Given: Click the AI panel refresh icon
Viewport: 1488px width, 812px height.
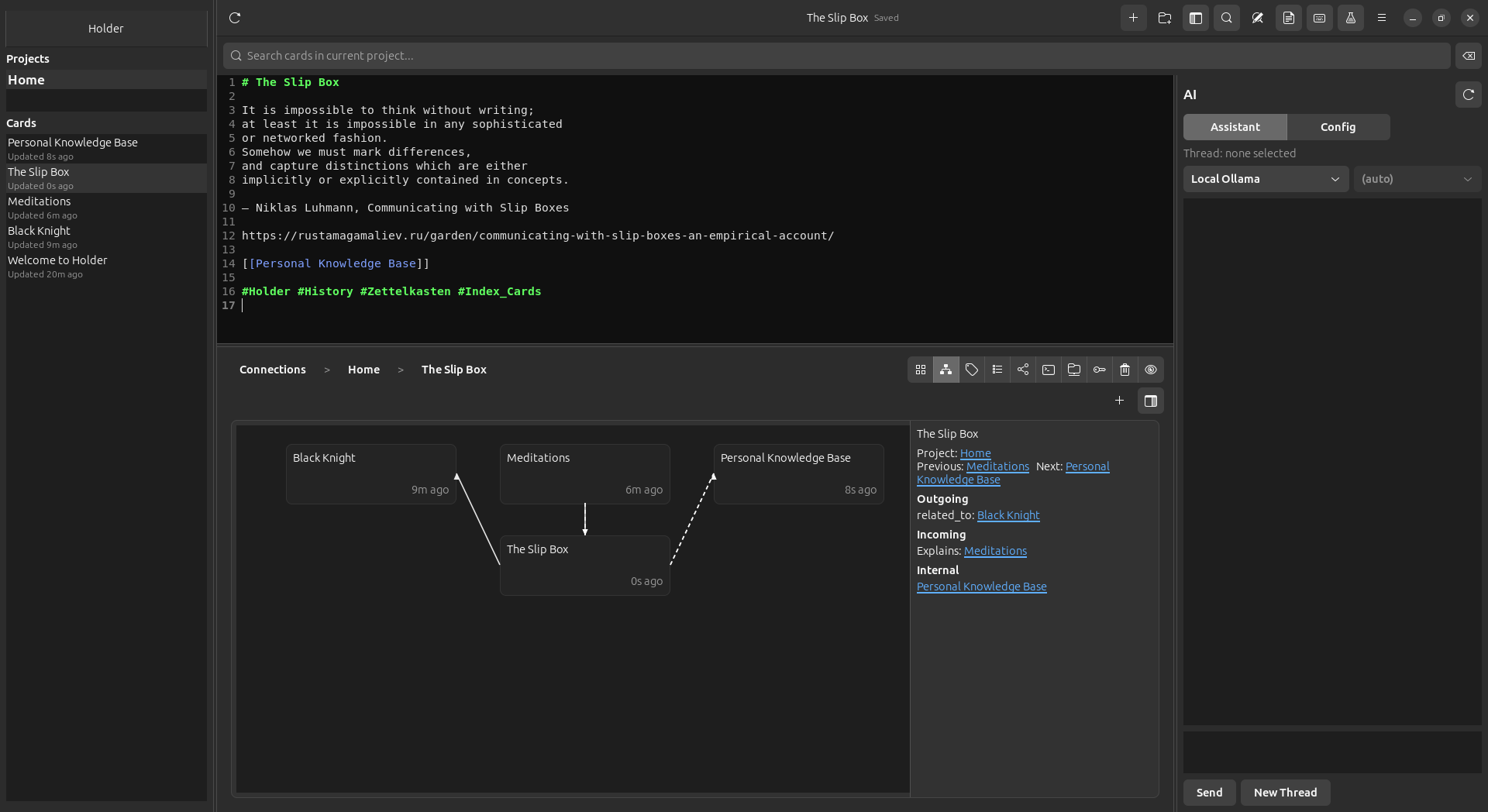Looking at the screenshot, I should pos(1468,95).
